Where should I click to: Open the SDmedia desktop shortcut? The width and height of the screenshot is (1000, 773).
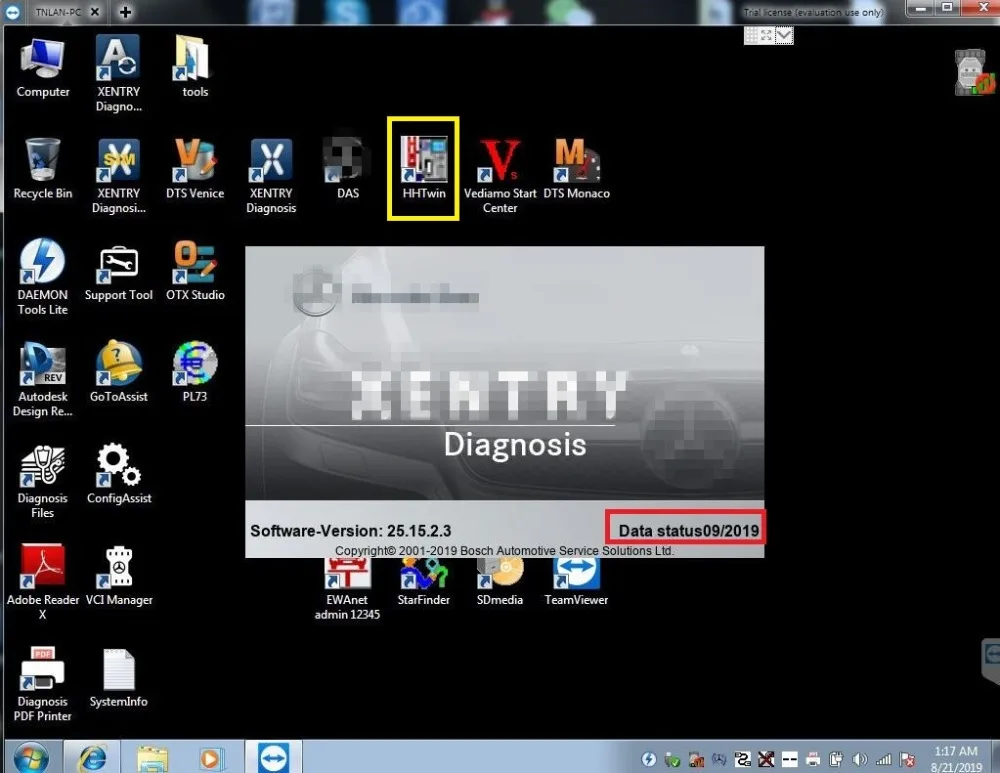click(x=500, y=580)
